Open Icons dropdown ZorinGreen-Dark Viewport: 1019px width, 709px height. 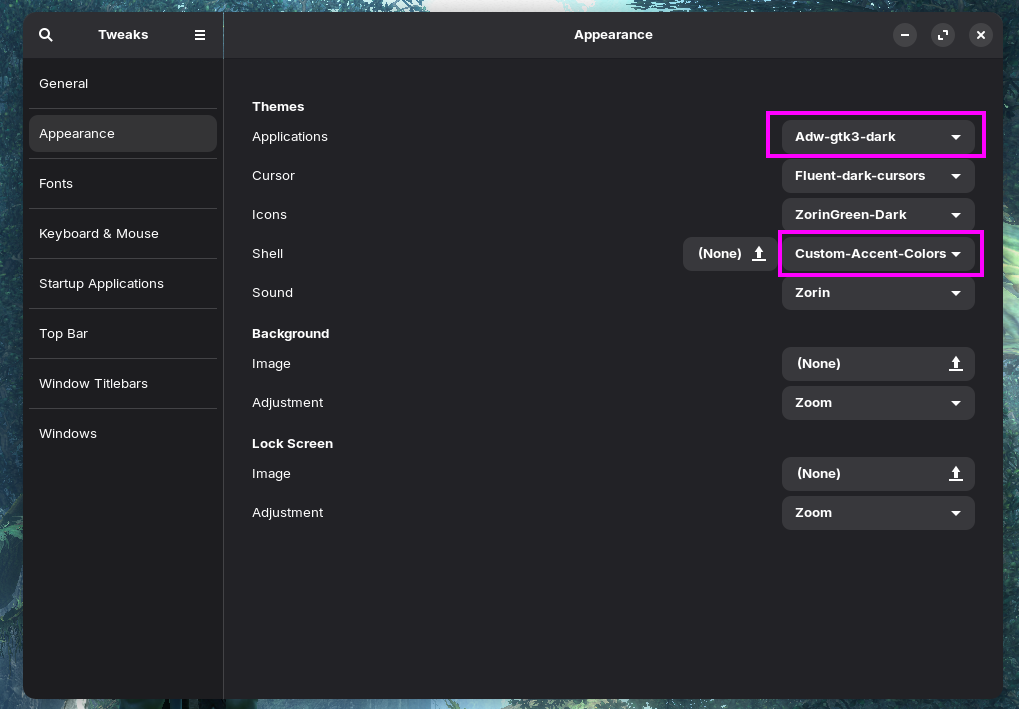tap(878, 214)
